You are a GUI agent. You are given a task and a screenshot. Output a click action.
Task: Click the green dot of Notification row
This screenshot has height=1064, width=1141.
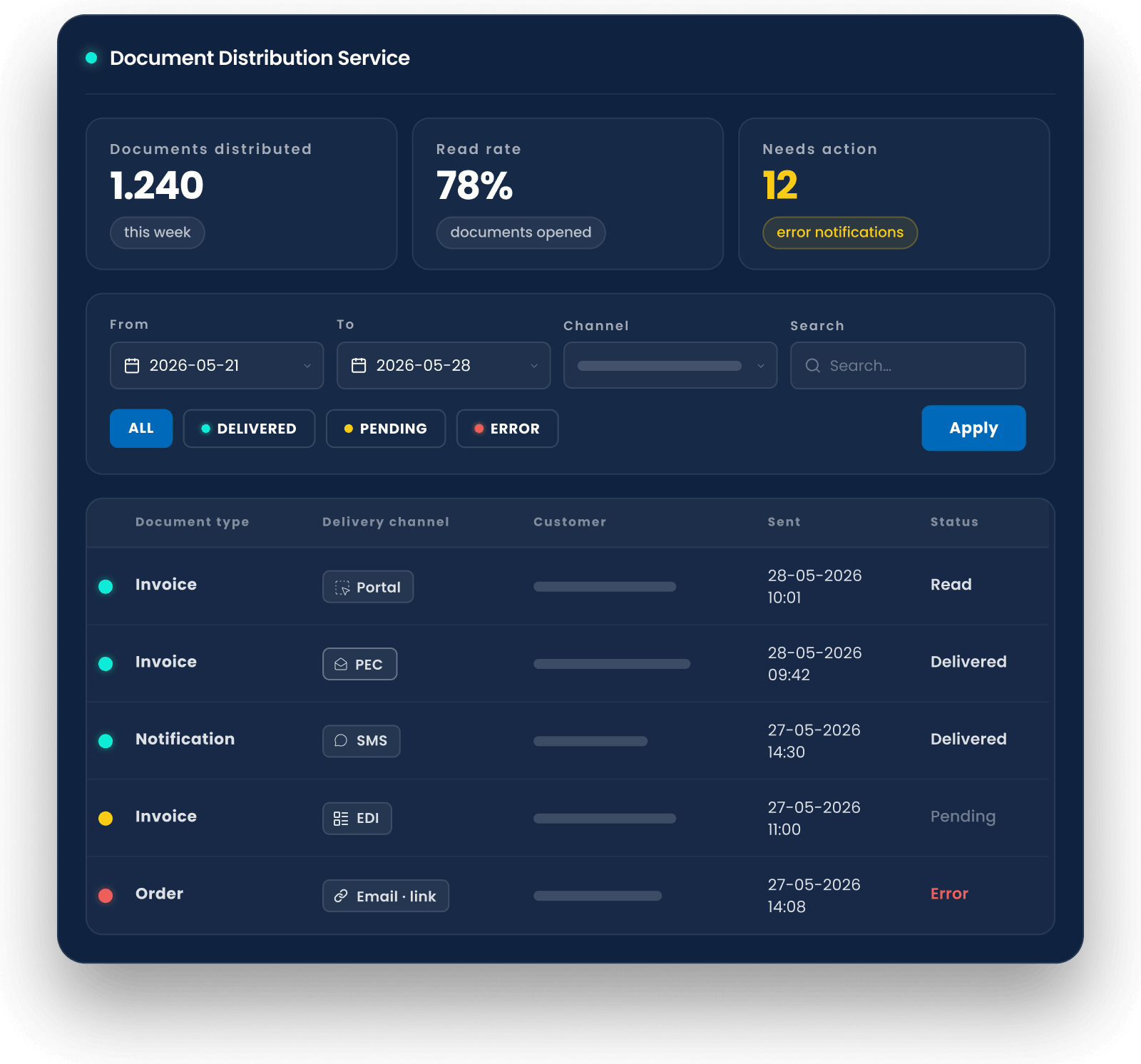pyautogui.click(x=106, y=741)
